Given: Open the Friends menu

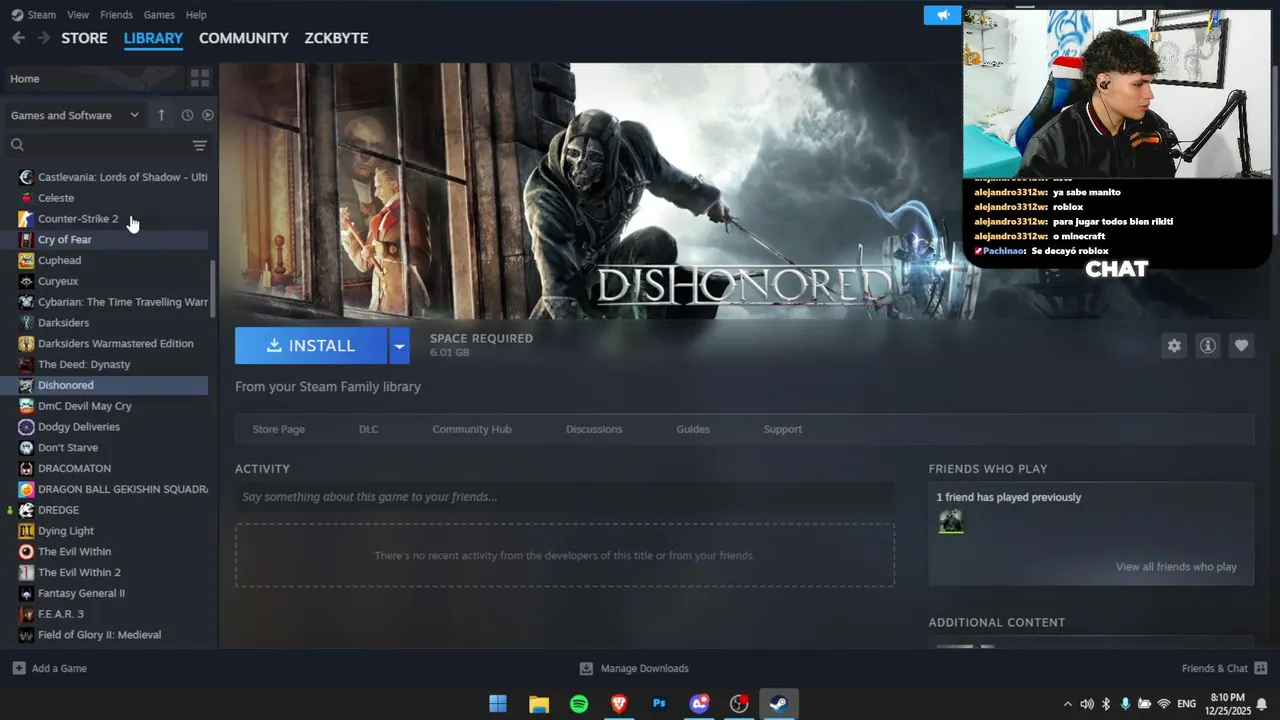Looking at the screenshot, I should 116,15.
